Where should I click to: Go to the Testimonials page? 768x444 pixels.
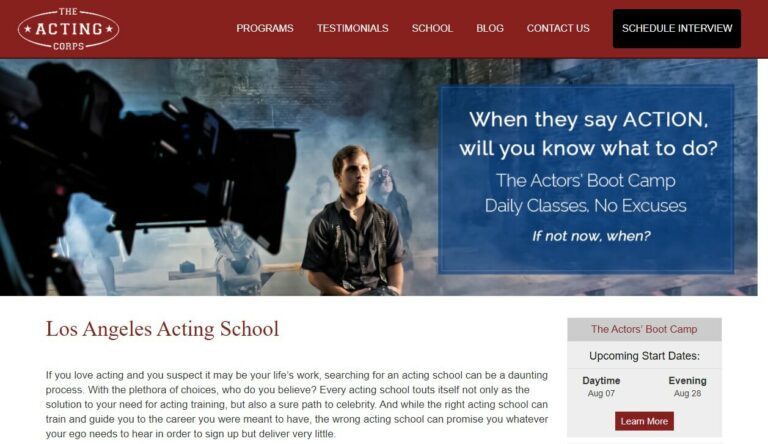pos(353,28)
